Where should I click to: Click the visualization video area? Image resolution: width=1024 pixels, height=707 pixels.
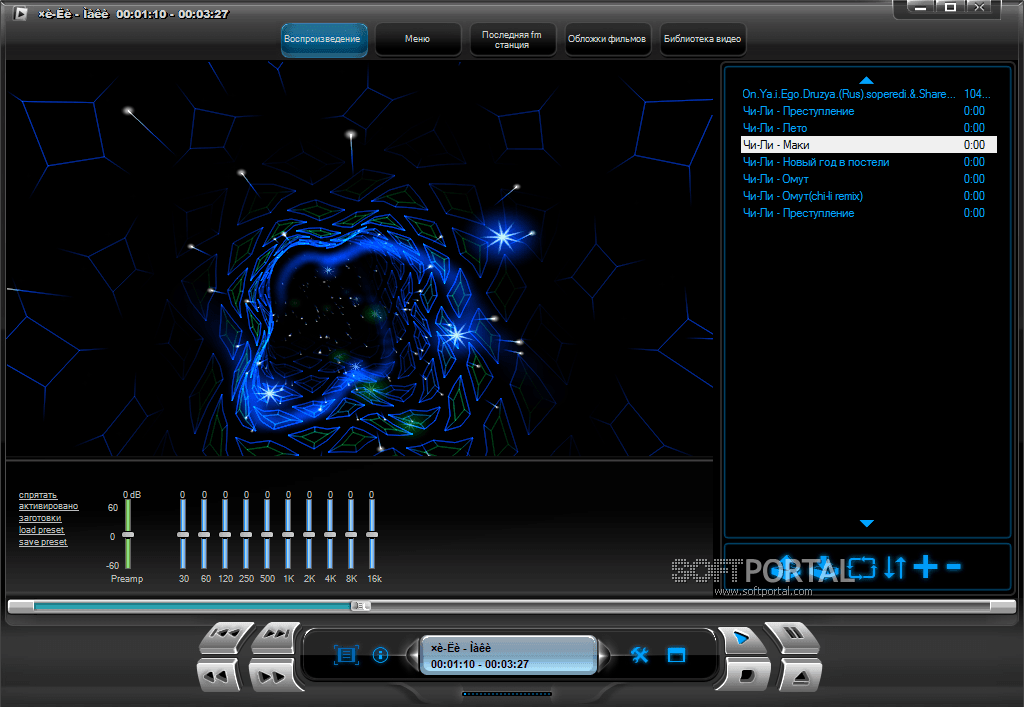click(359, 259)
